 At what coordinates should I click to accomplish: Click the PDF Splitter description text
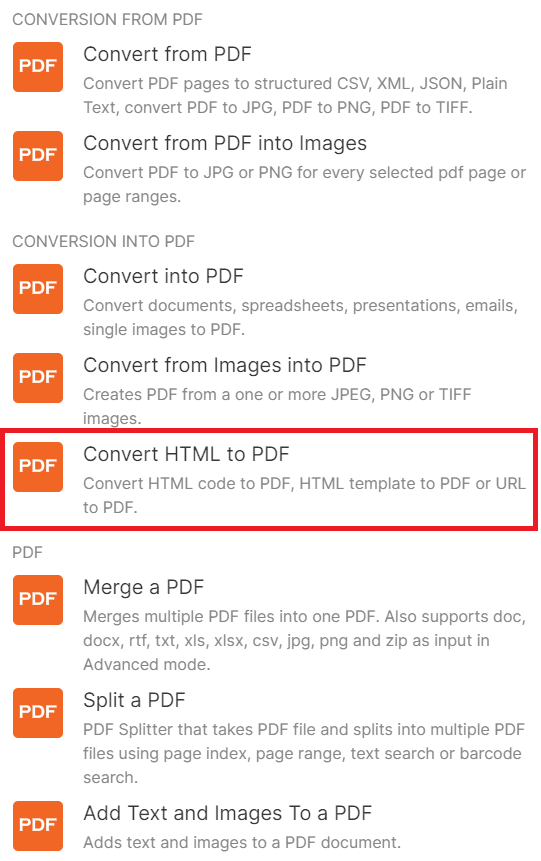click(304, 753)
